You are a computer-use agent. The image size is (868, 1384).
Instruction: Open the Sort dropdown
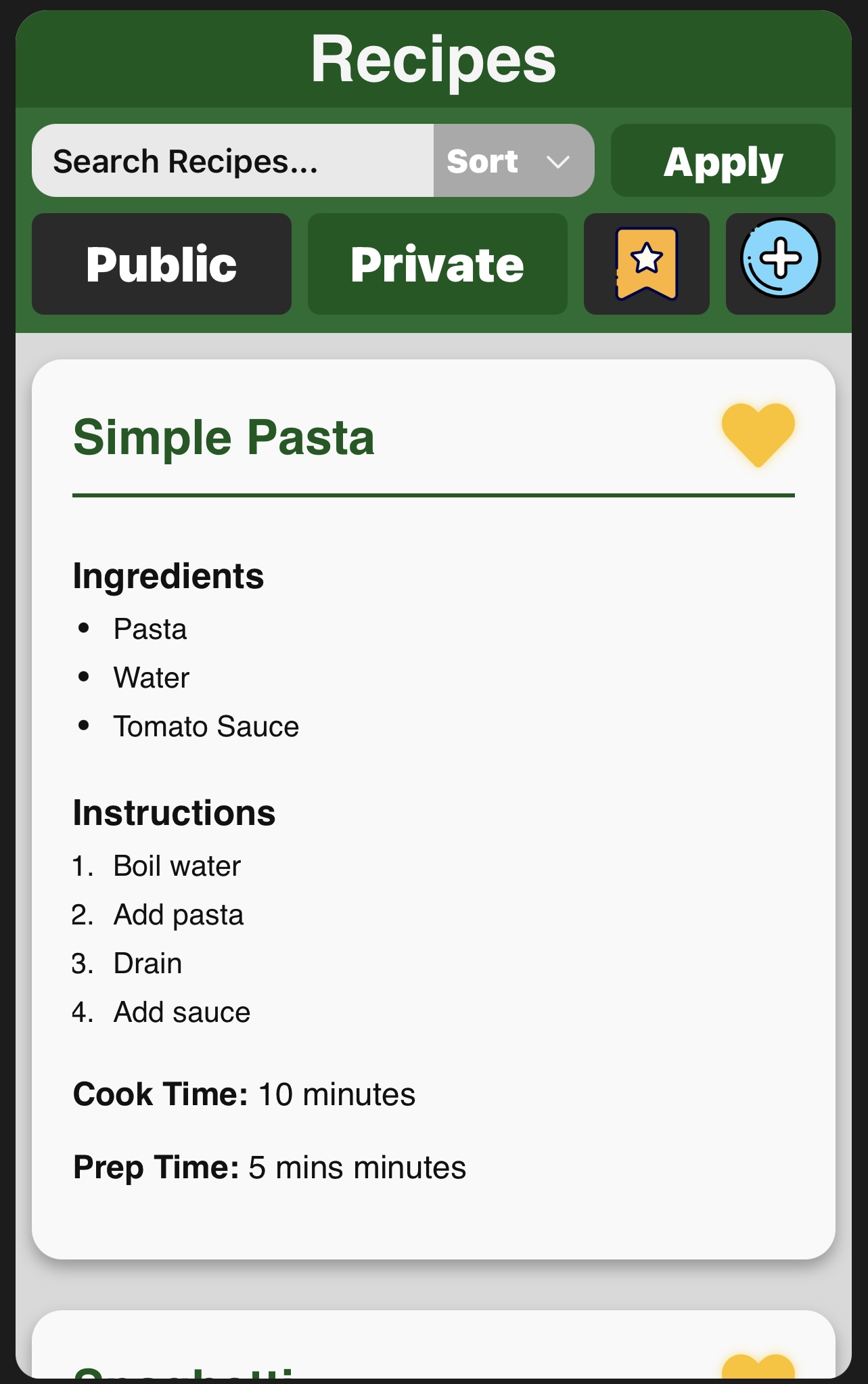click(x=513, y=161)
